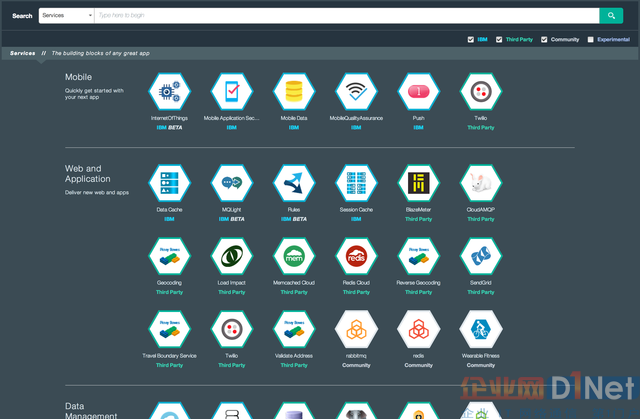
Task: Uncheck the IBM filter checkbox
Action: pyautogui.click(x=471, y=40)
